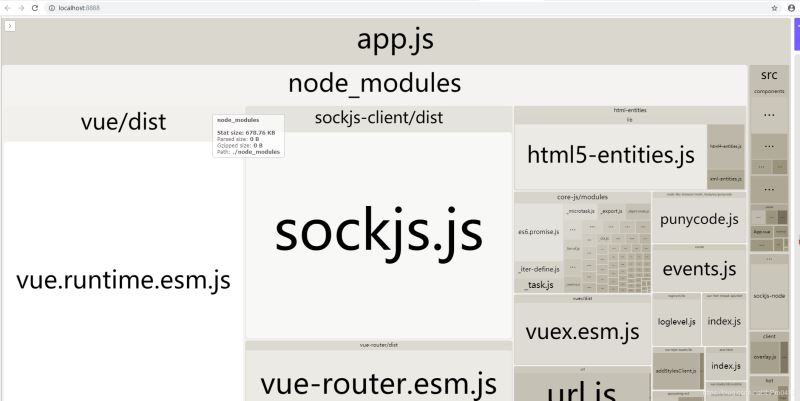Expand the sidebar with the chevron button
The image size is (800, 401).
click(10, 26)
